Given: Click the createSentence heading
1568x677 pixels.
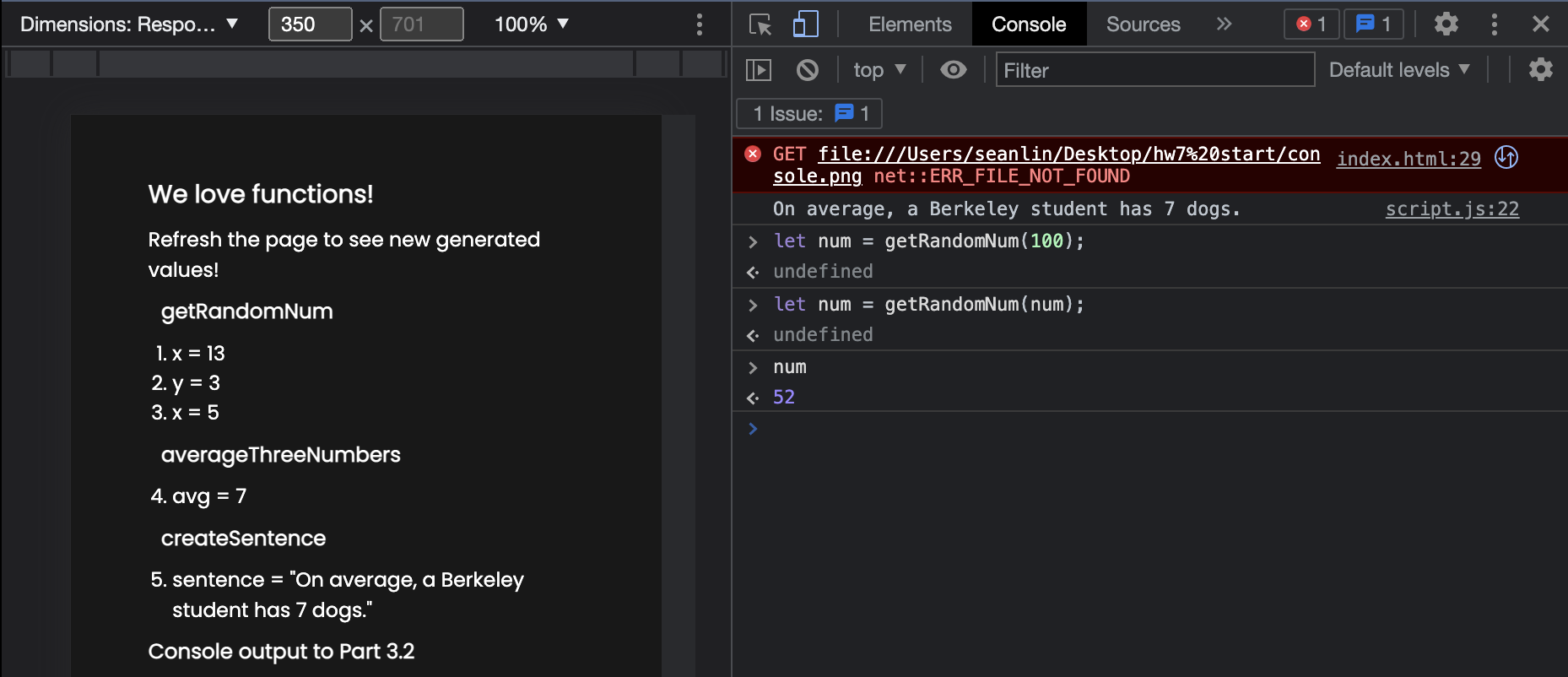Looking at the screenshot, I should pyautogui.click(x=243, y=539).
